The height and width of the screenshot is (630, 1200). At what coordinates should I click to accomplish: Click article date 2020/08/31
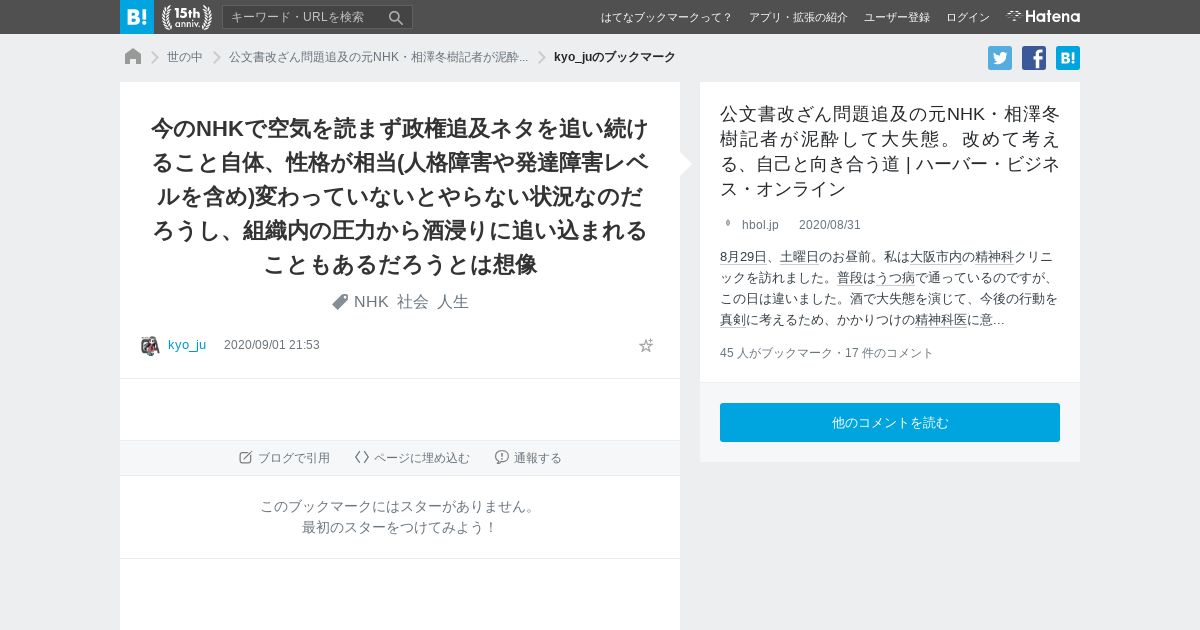point(830,225)
